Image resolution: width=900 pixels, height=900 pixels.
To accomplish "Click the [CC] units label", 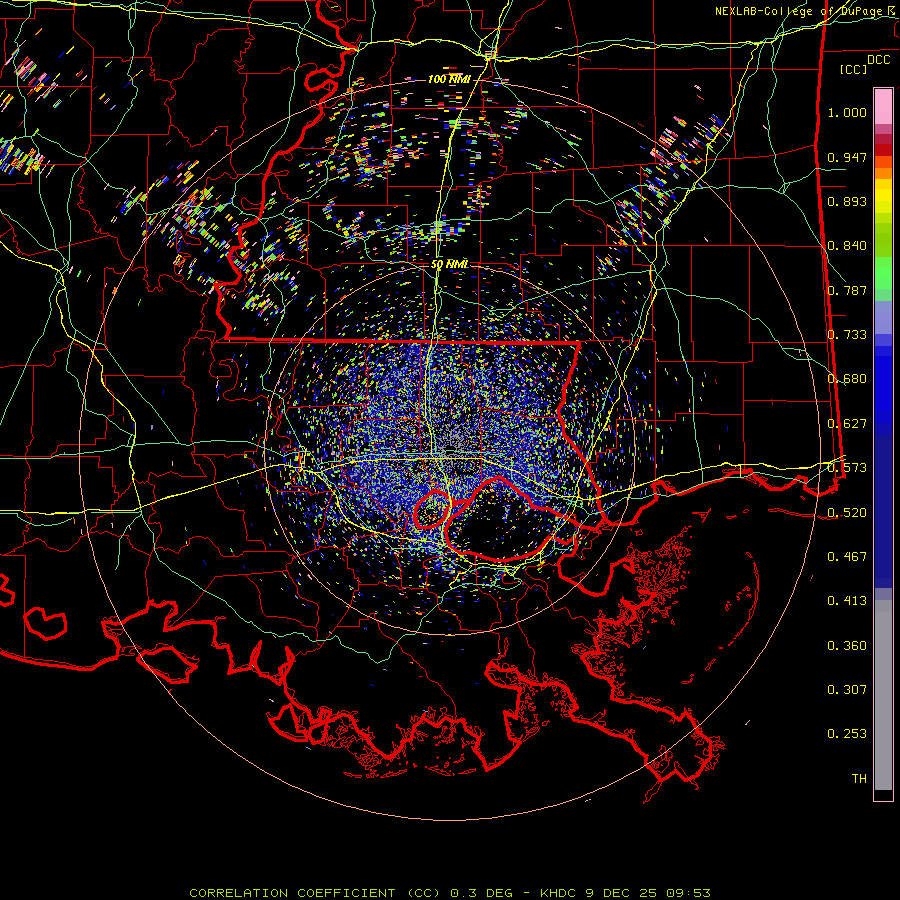I will (854, 69).
